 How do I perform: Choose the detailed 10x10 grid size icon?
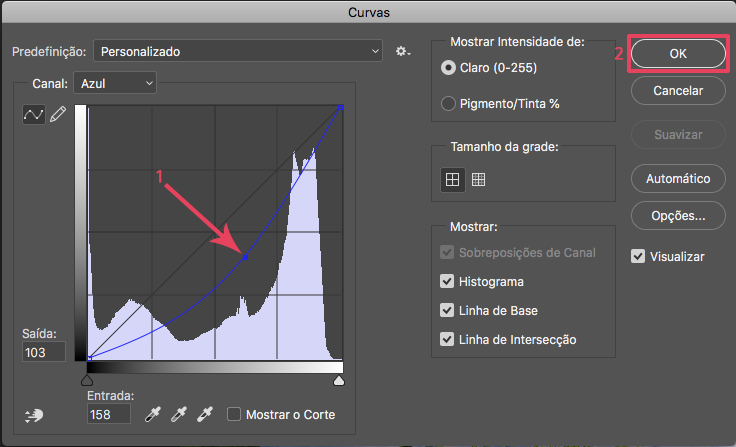pyautogui.click(x=478, y=179)
